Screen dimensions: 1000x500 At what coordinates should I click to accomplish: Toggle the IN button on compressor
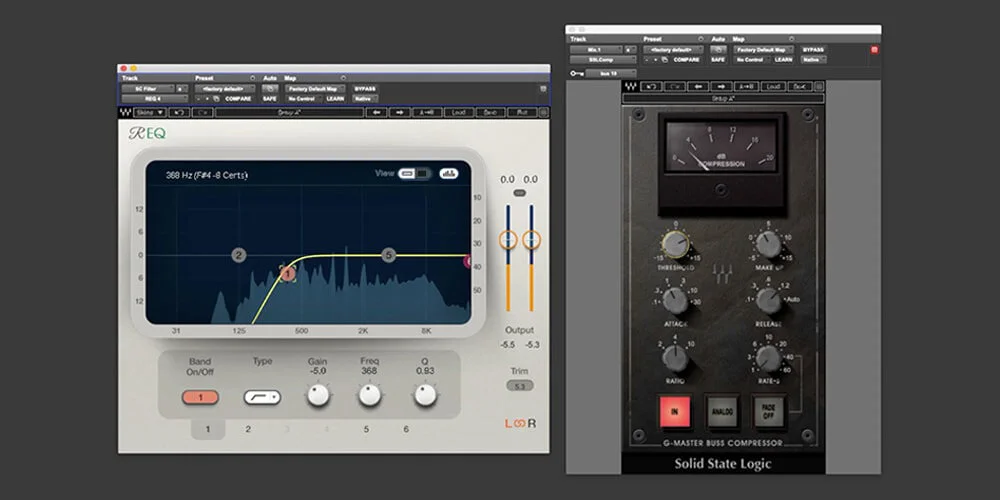[674, 411]
